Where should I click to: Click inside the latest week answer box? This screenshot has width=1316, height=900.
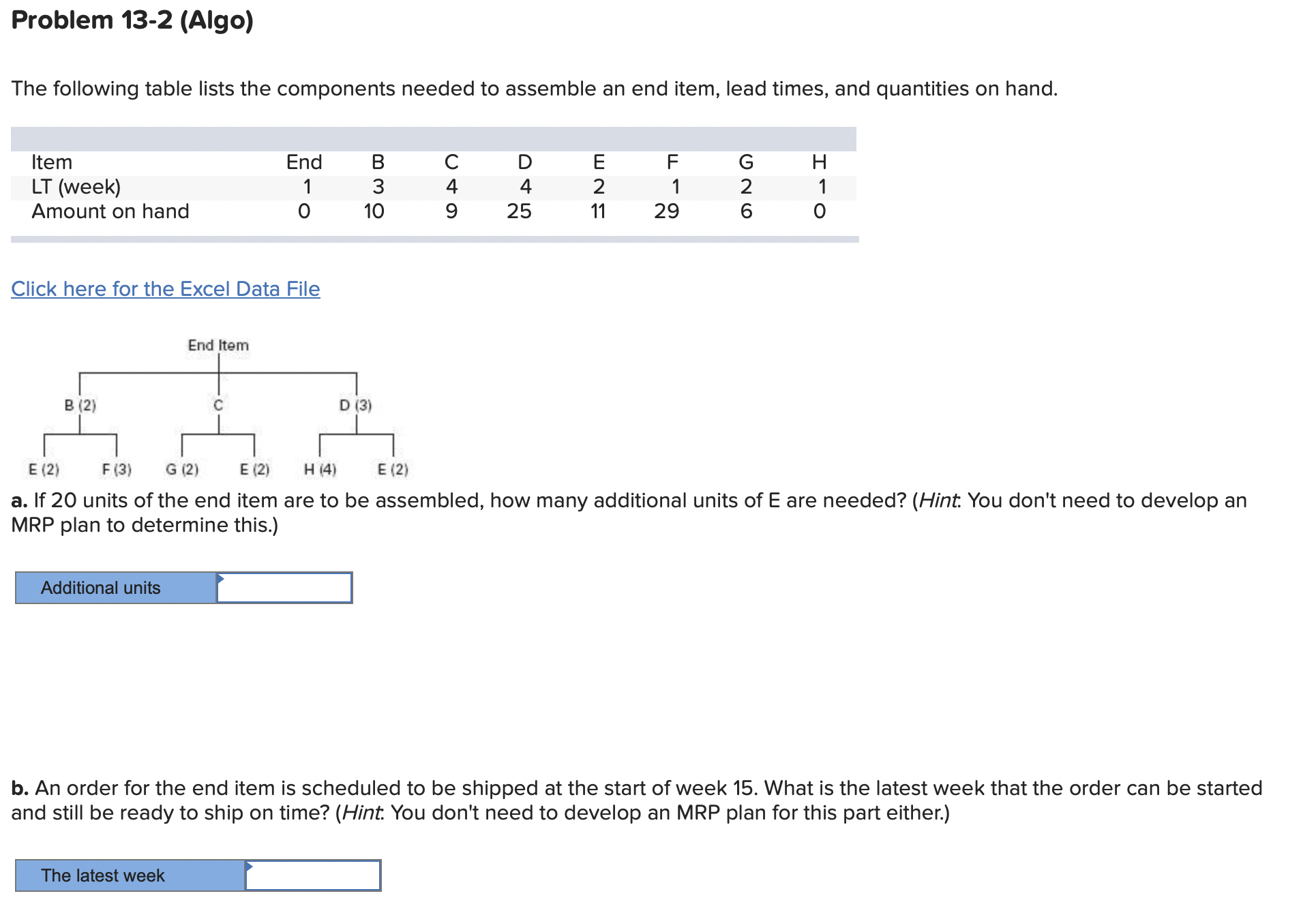point(314,875)
